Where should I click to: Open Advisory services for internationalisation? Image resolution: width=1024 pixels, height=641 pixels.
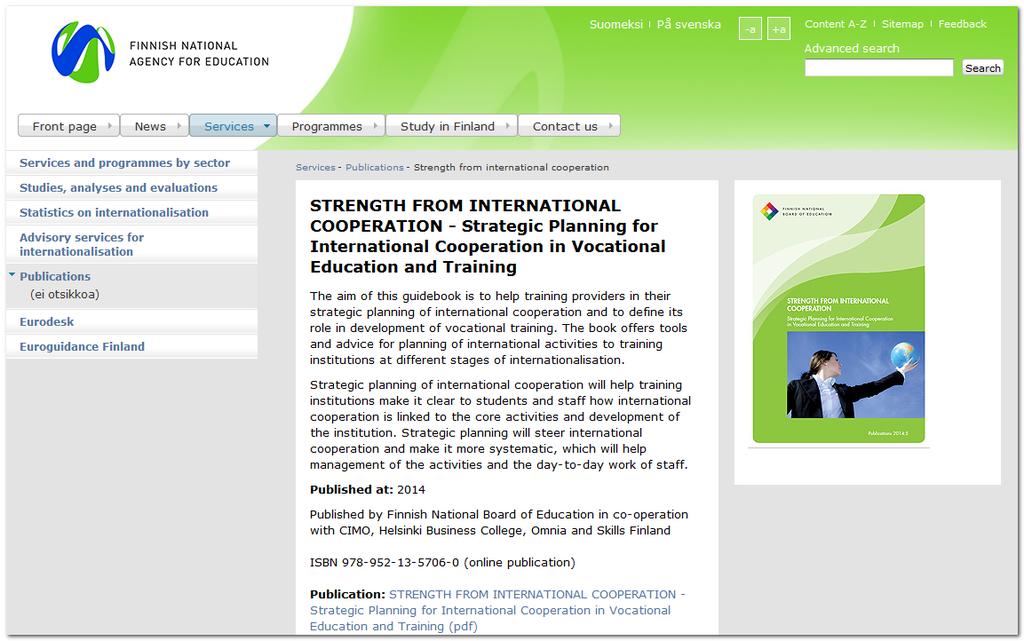click(82, 244)
